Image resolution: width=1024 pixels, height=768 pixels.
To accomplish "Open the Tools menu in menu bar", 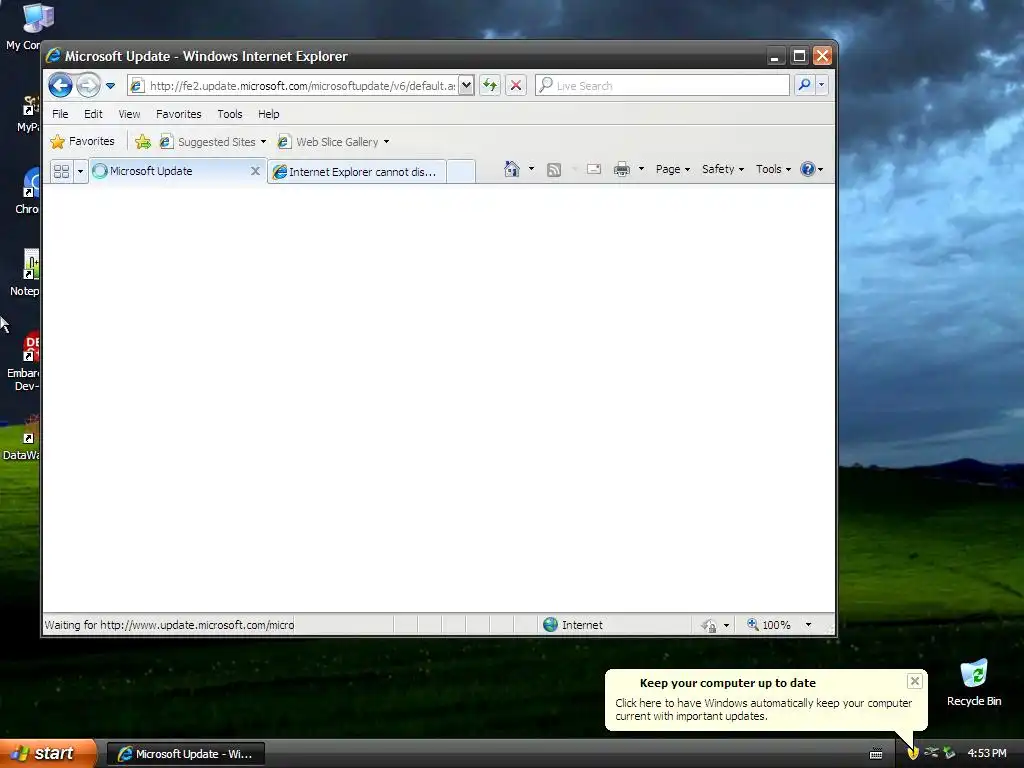I will [x=230, y=114].
